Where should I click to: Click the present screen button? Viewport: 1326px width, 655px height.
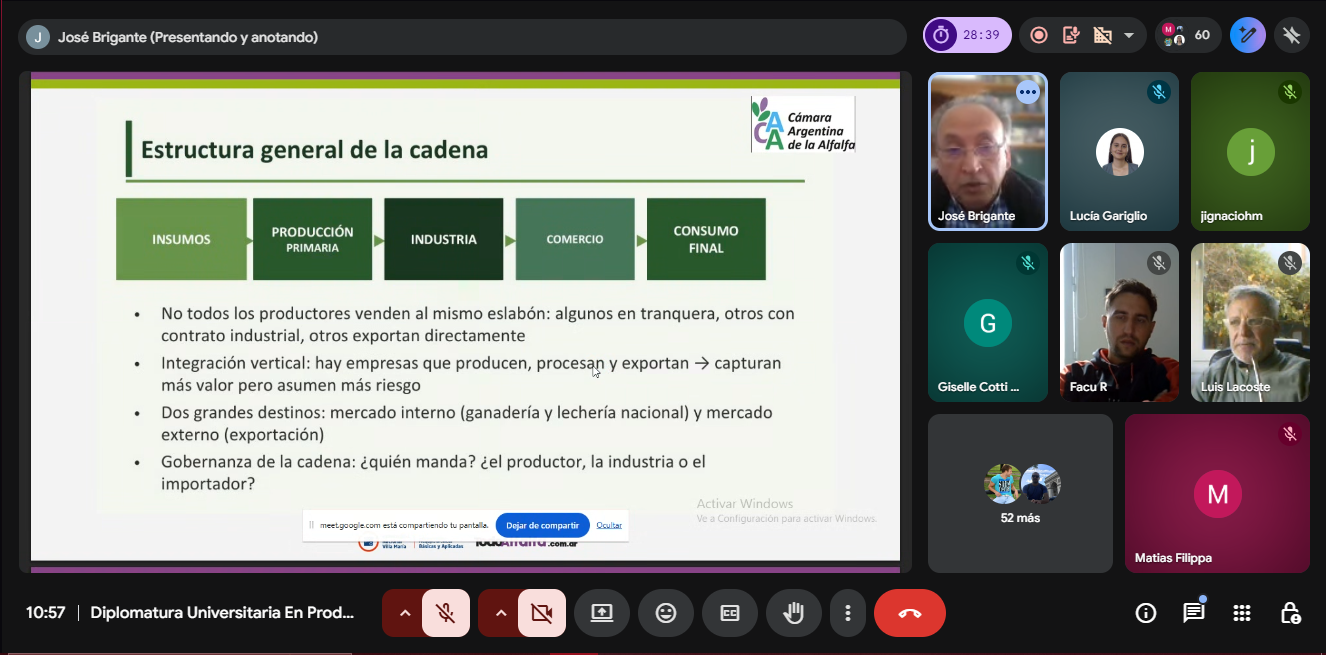tap(602, 613)
